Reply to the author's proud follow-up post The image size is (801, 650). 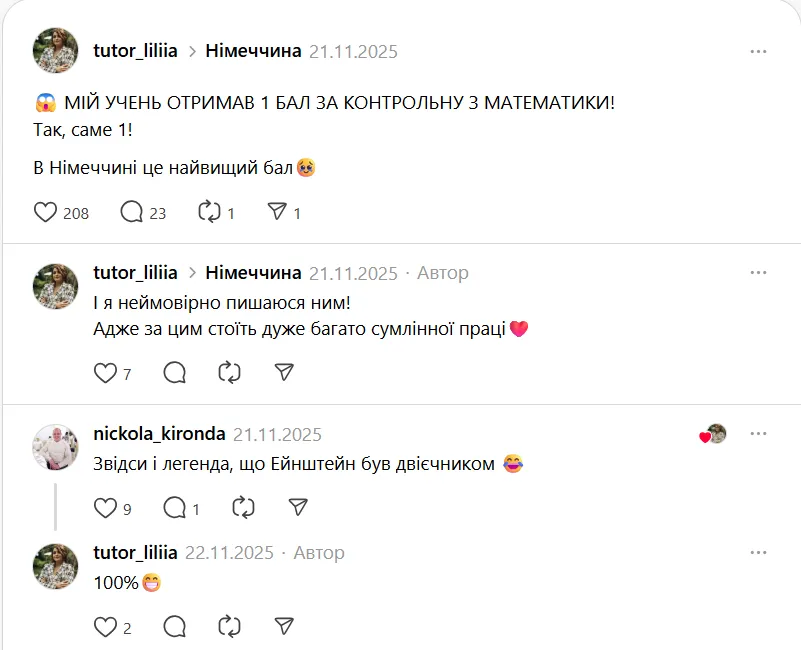[174, 373]
